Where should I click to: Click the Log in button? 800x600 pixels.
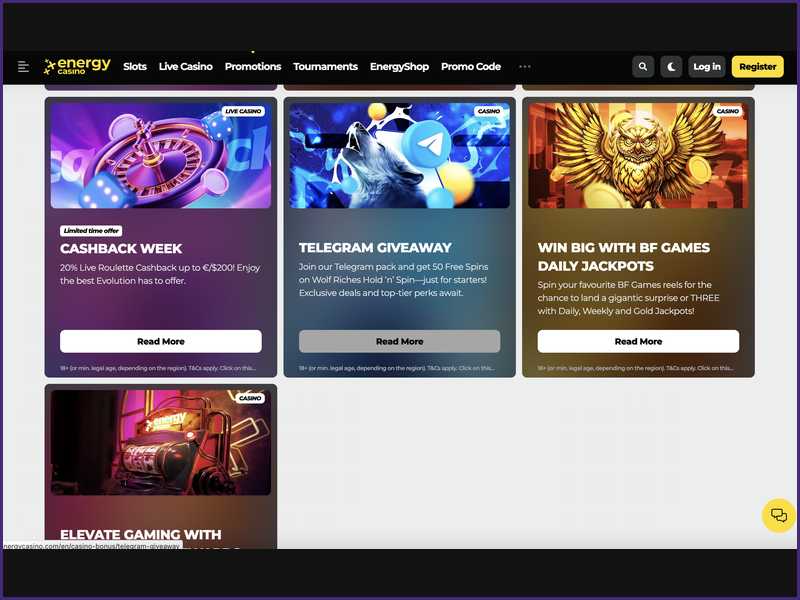pos(706,66)
